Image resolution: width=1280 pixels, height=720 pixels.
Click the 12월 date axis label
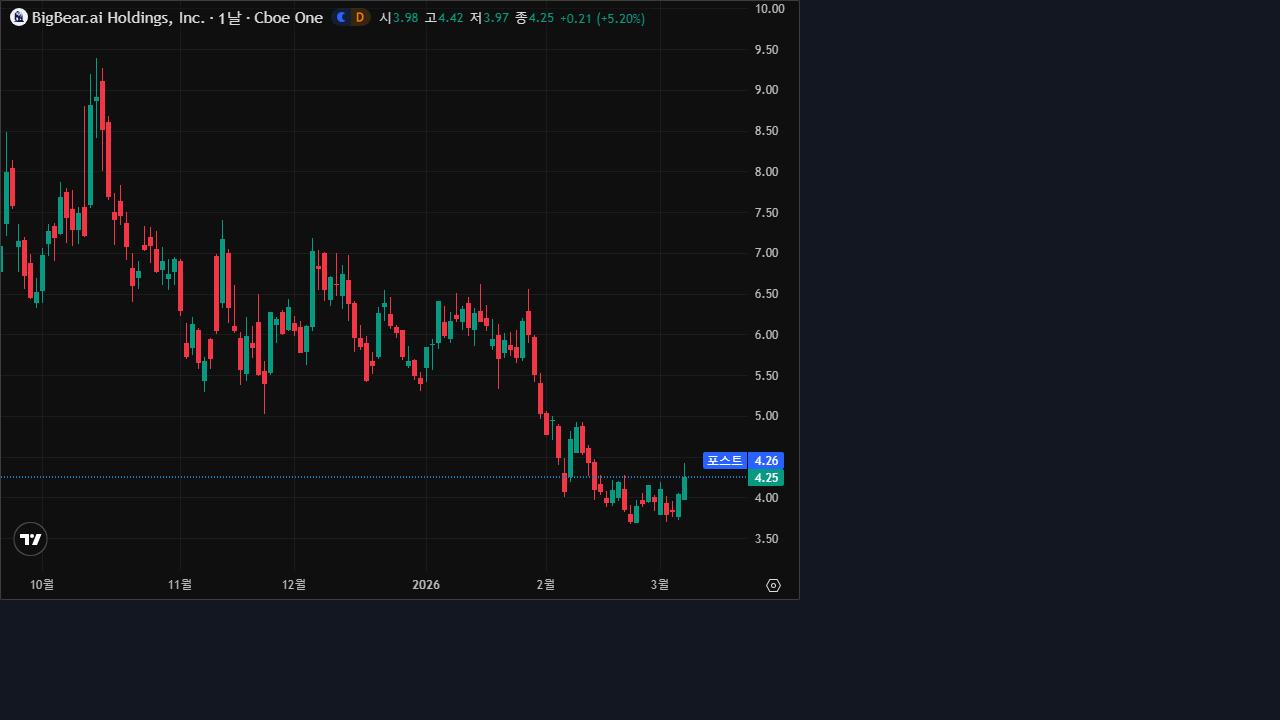294,585
